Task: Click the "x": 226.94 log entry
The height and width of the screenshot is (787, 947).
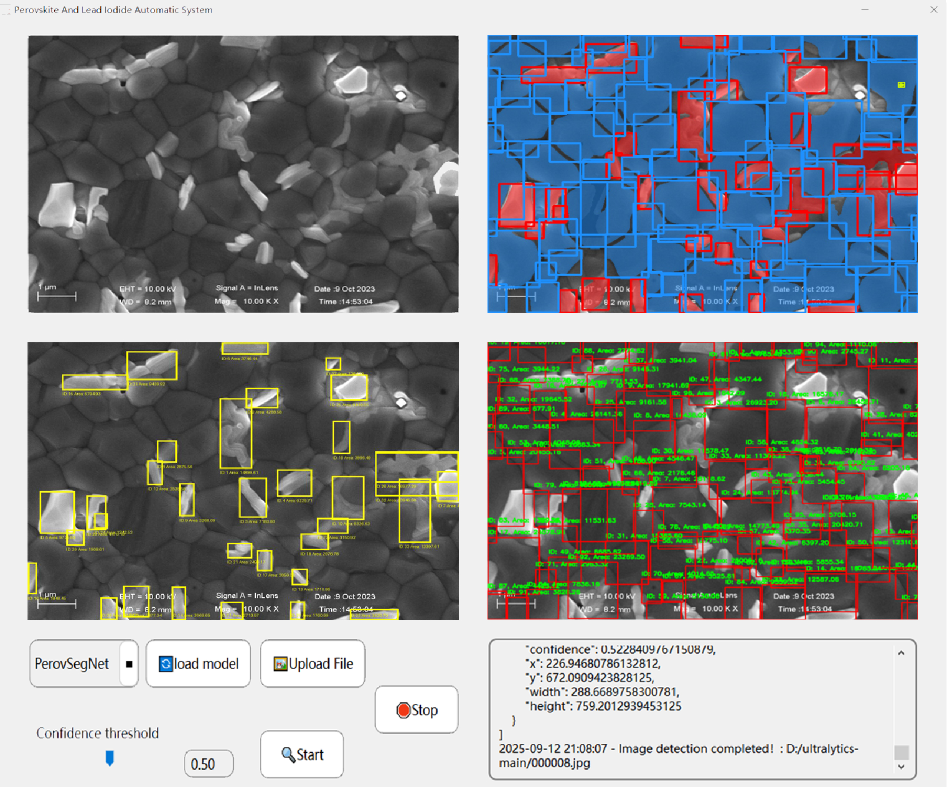Action: 593,663
